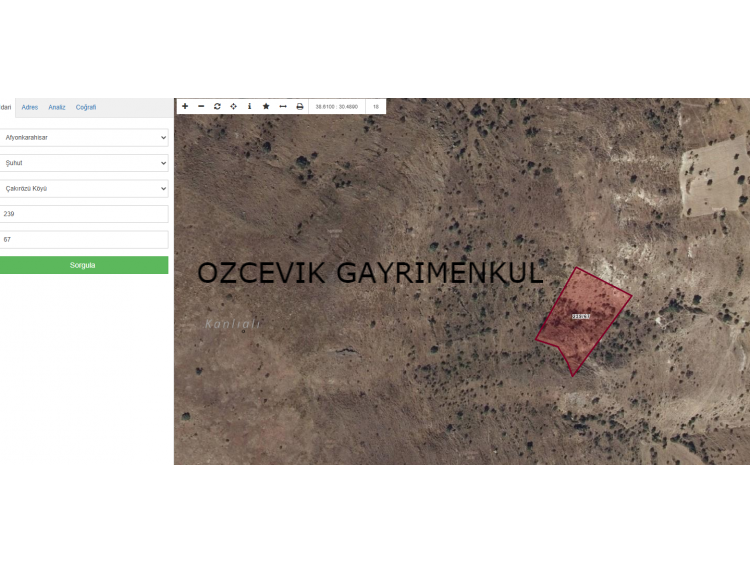Click the refresh map icon
Image resolution: width=750 pixels, height=562 pixels.
click(x=217, y=106)
